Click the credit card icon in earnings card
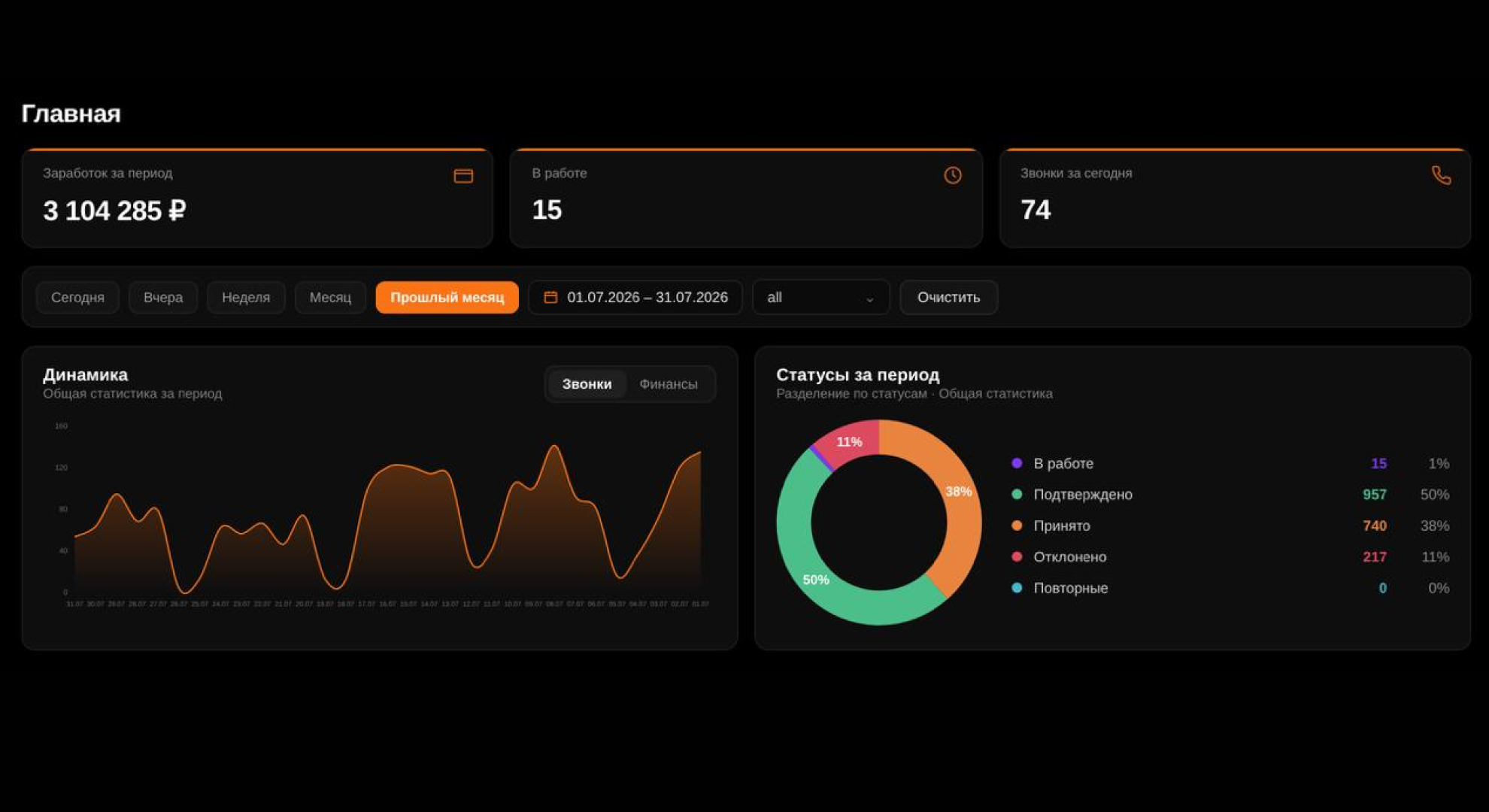 click(x=463, y=176)
